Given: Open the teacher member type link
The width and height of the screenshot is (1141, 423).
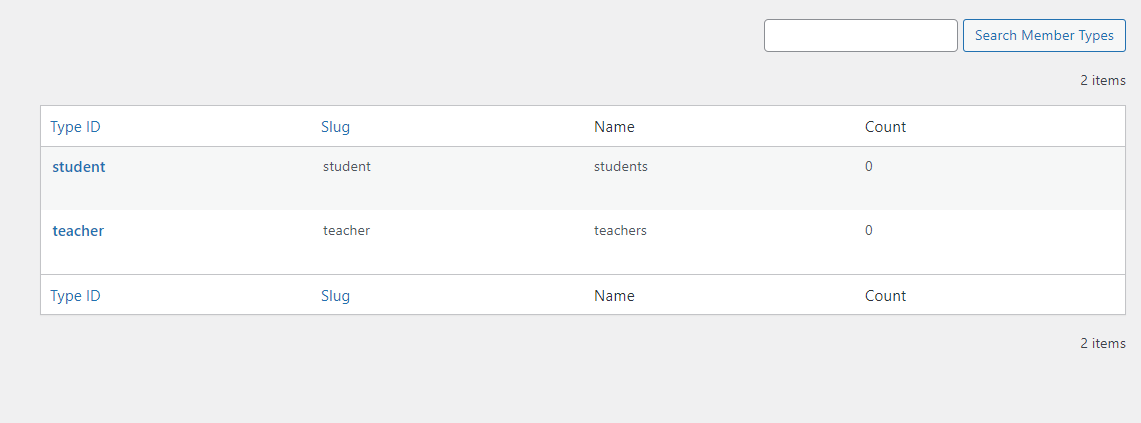Looking at the screenshot, I should (x=78, y=231).
